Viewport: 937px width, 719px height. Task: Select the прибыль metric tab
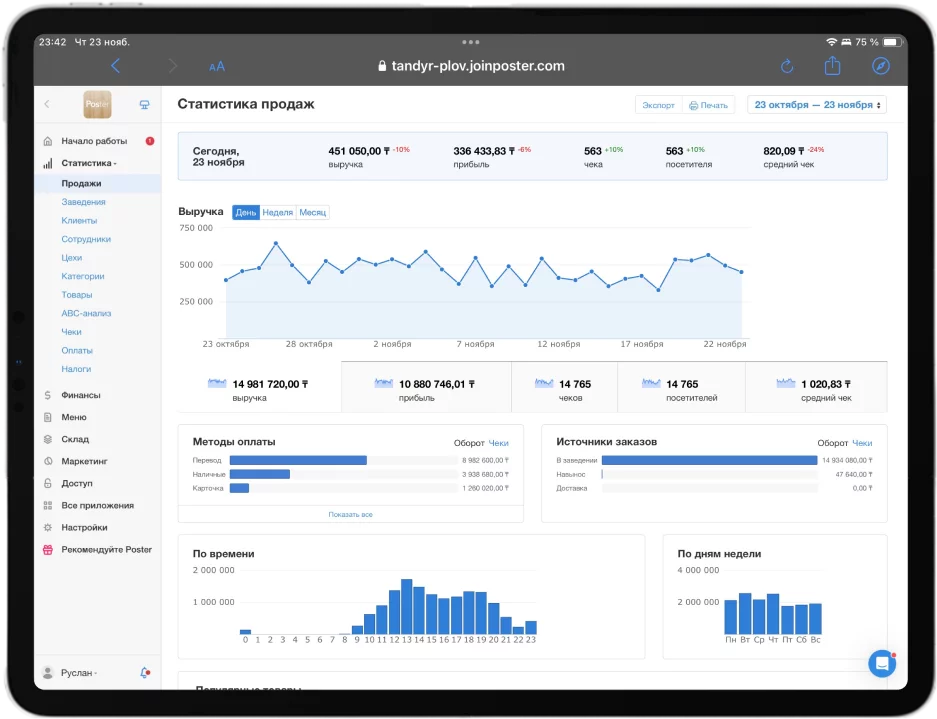tap(425, 389)
